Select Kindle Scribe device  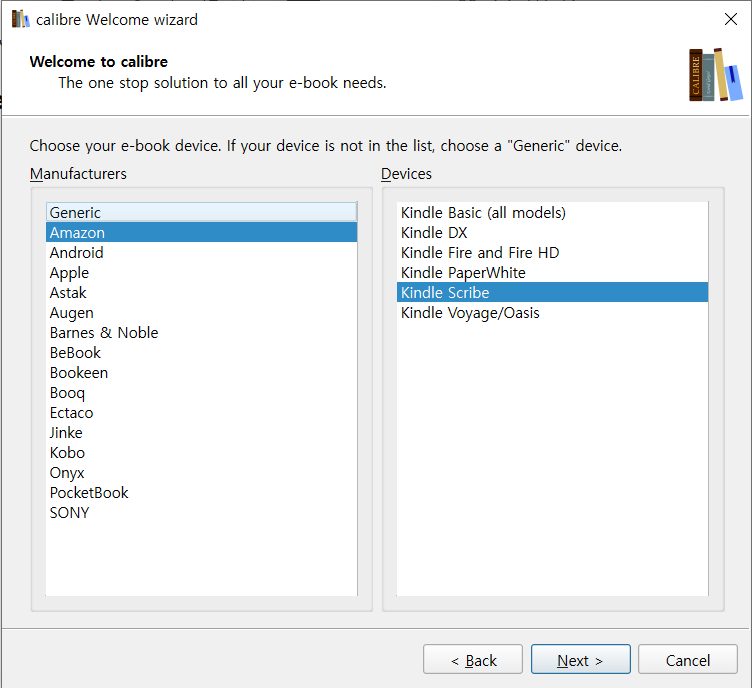552,292
